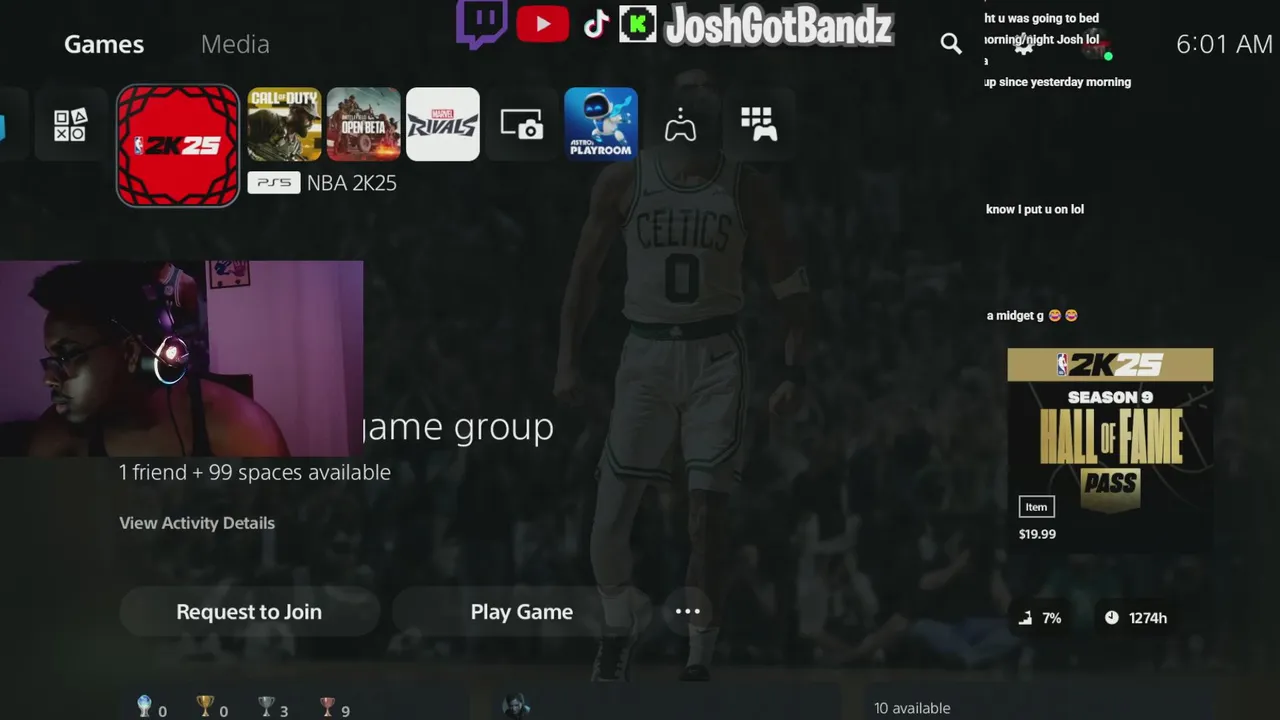Click the 10 available text
Image resolution: width=1280 pixels, height=720 pixels.
tap(912, 708)
